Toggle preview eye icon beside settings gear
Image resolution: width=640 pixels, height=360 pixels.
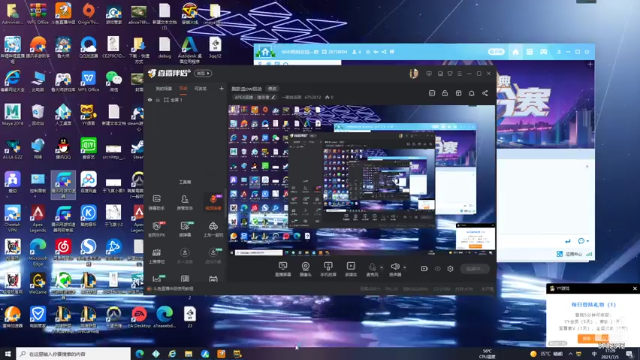pyautogui.click(x=438, y=269)
